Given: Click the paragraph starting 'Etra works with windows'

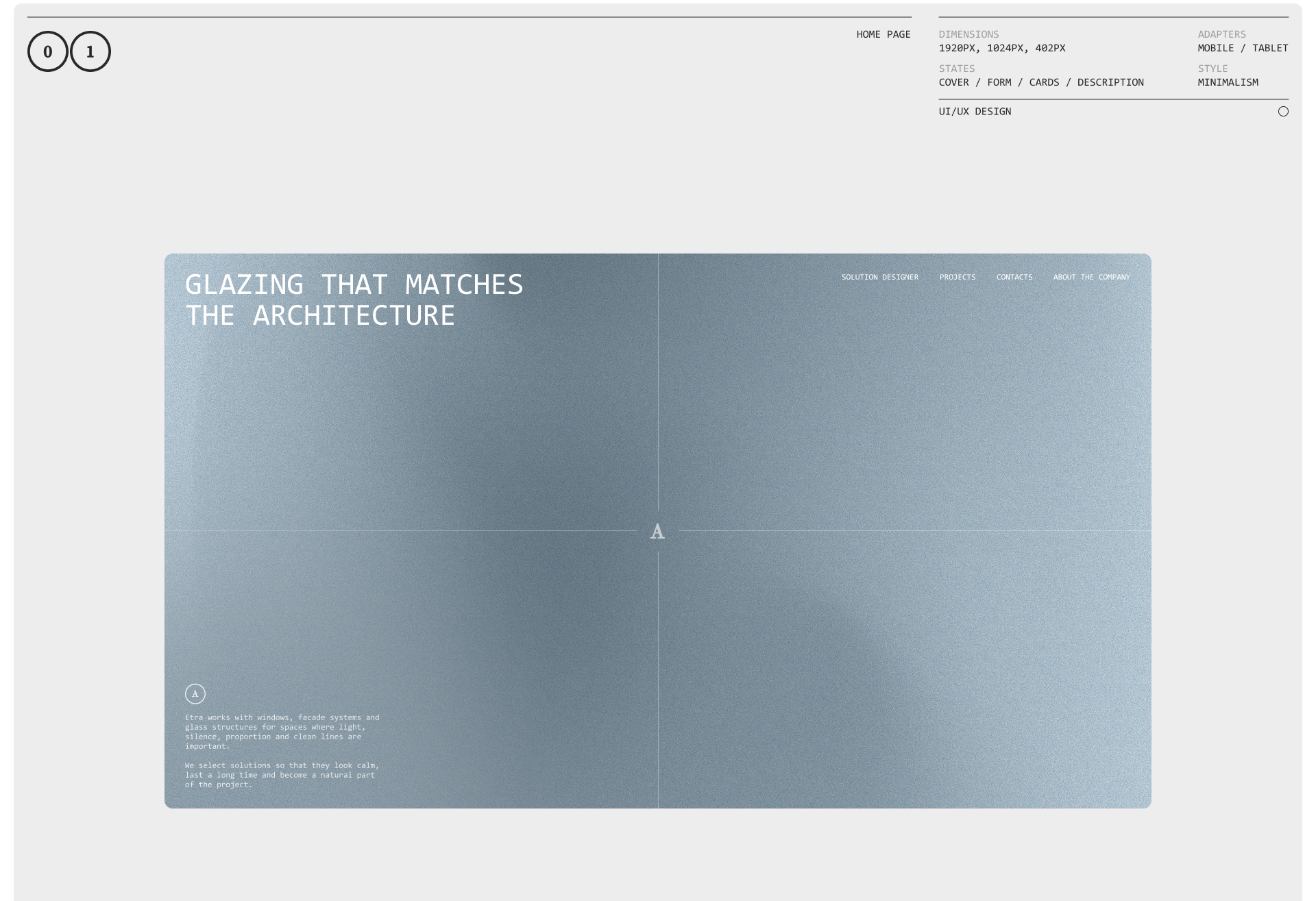Looking at the screenshot, I should coord(282,732).
